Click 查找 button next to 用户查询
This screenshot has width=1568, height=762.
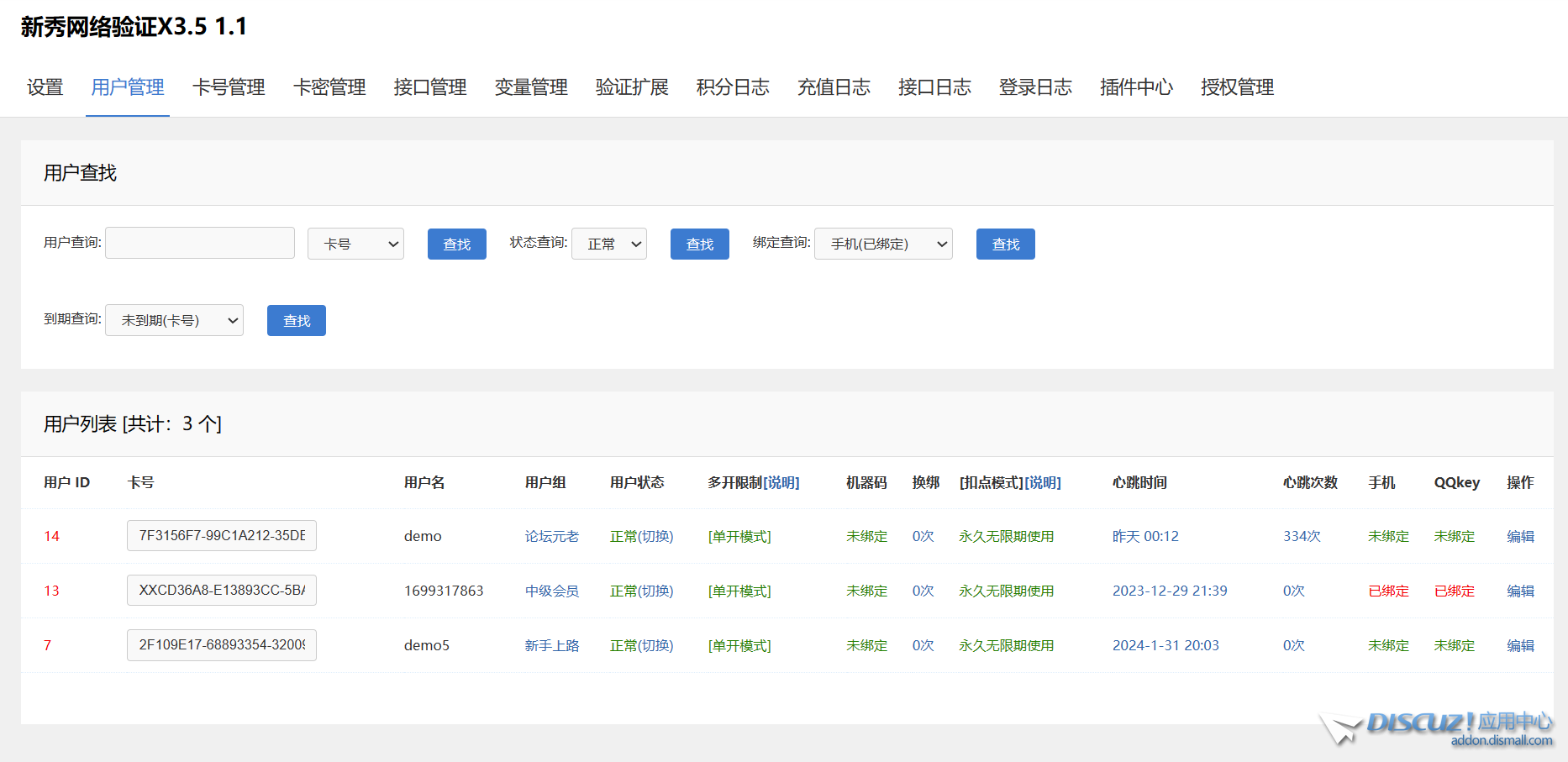(456, 244)
